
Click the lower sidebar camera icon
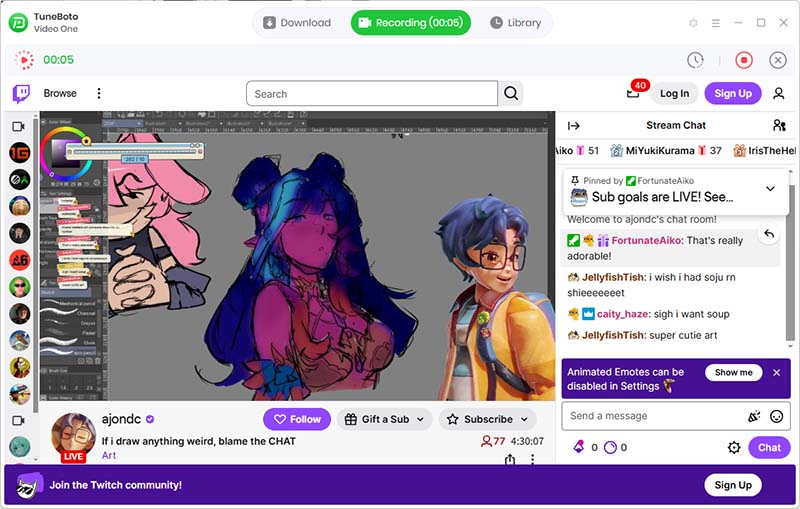(18, 421)
